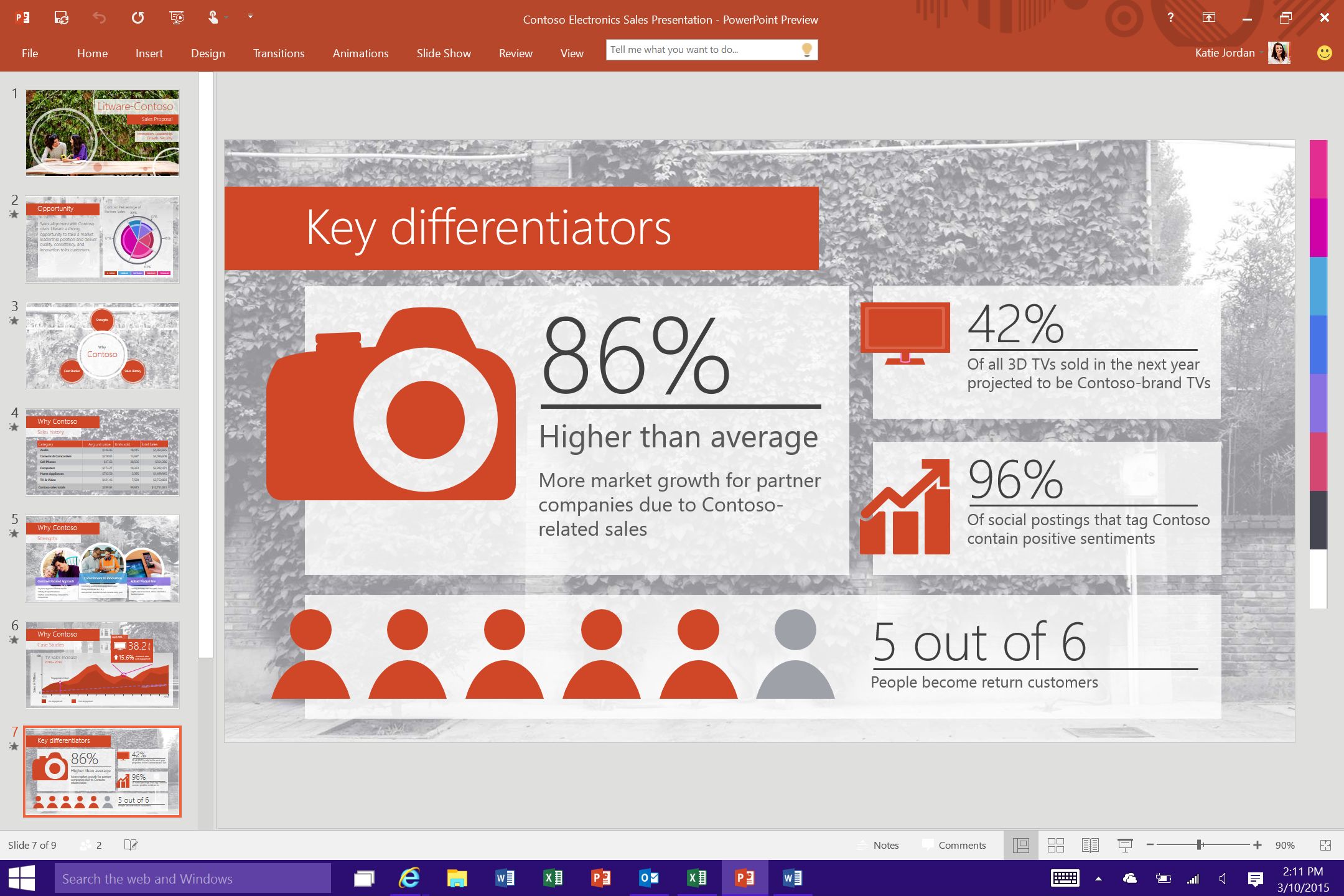Screen dimensions: 1344x896
Task: Click the co-authors count icon in status bar
Action: [x=91, y=845]
